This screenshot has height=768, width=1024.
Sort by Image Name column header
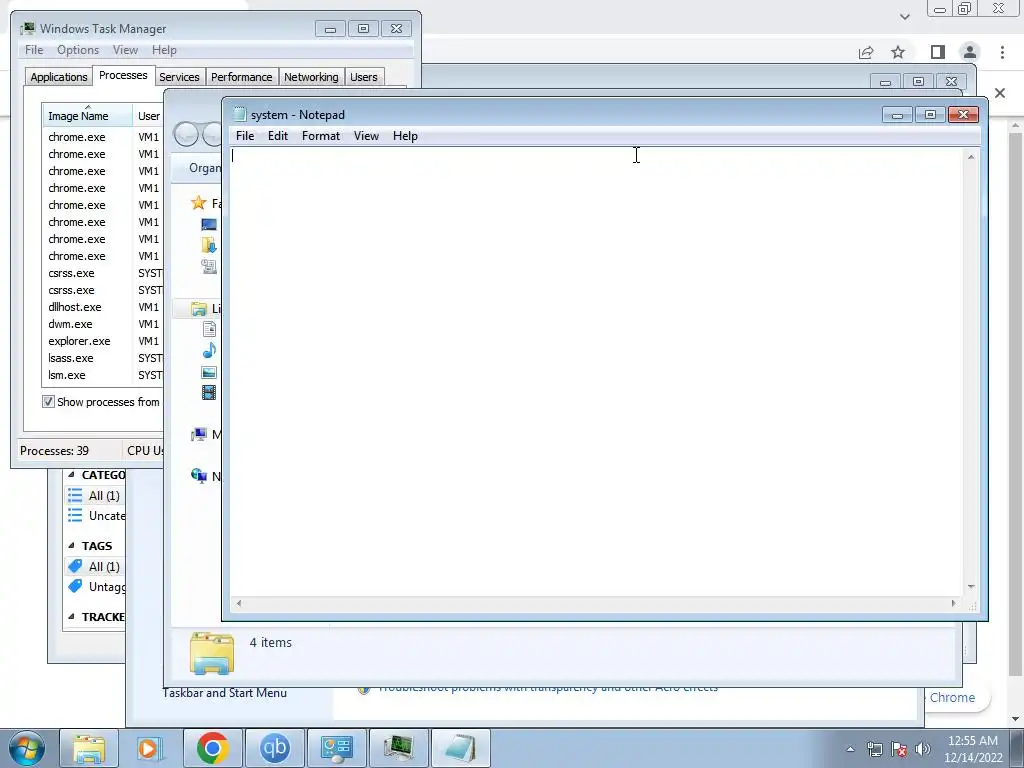(88, 116)
